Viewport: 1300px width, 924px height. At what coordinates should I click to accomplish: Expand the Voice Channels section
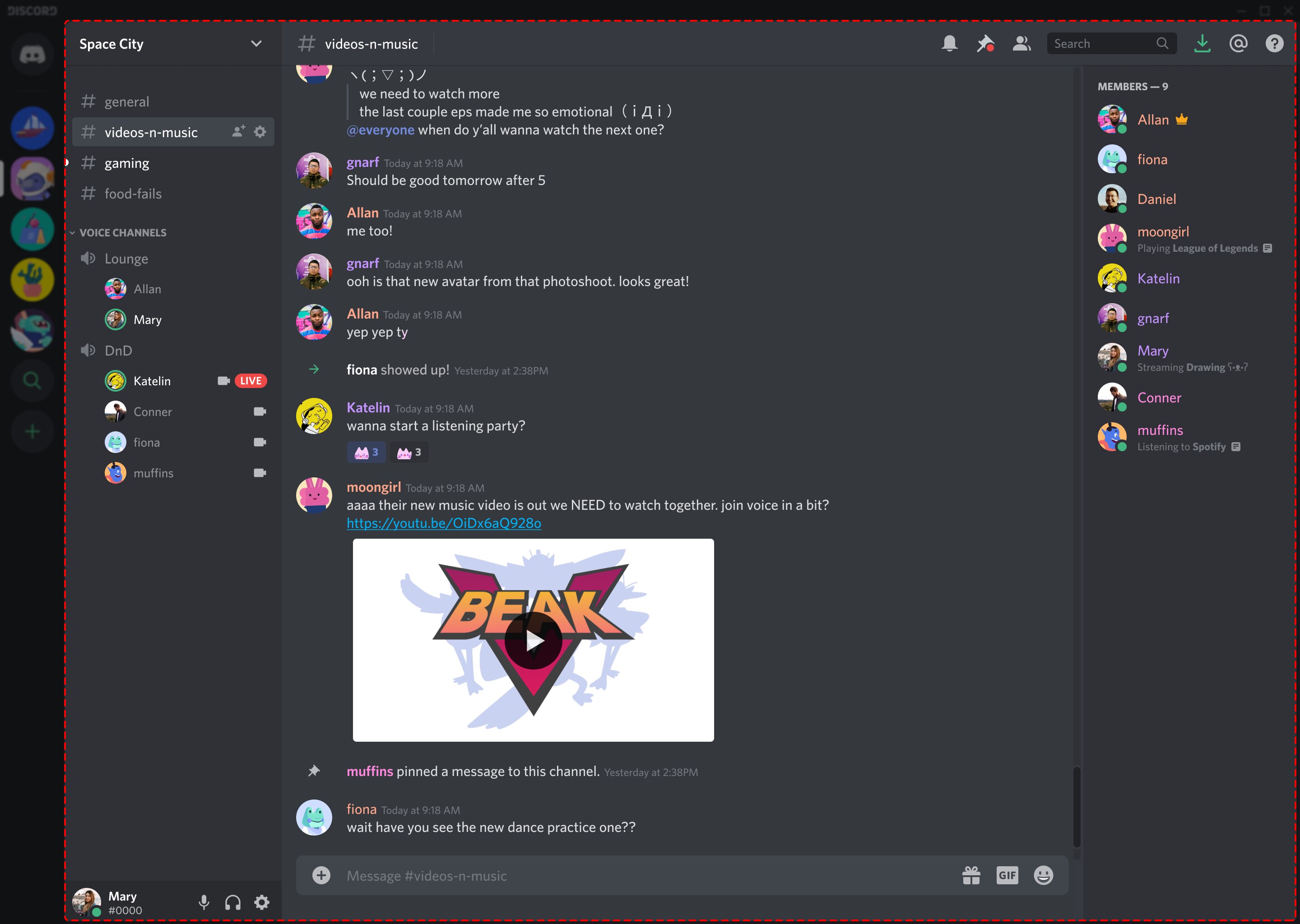click(x=122, y=232)
